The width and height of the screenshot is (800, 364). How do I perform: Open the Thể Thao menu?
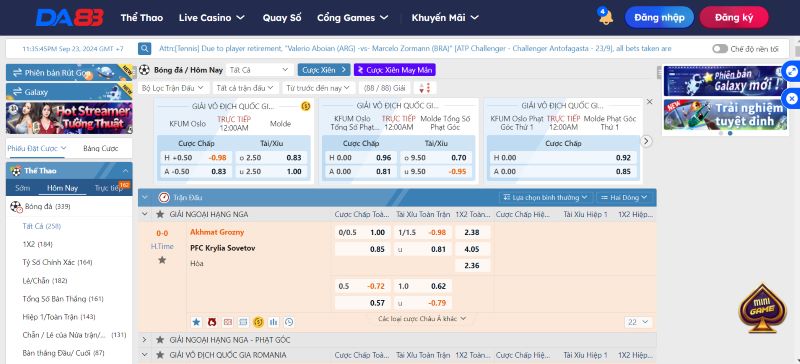[x=142, y=17]
